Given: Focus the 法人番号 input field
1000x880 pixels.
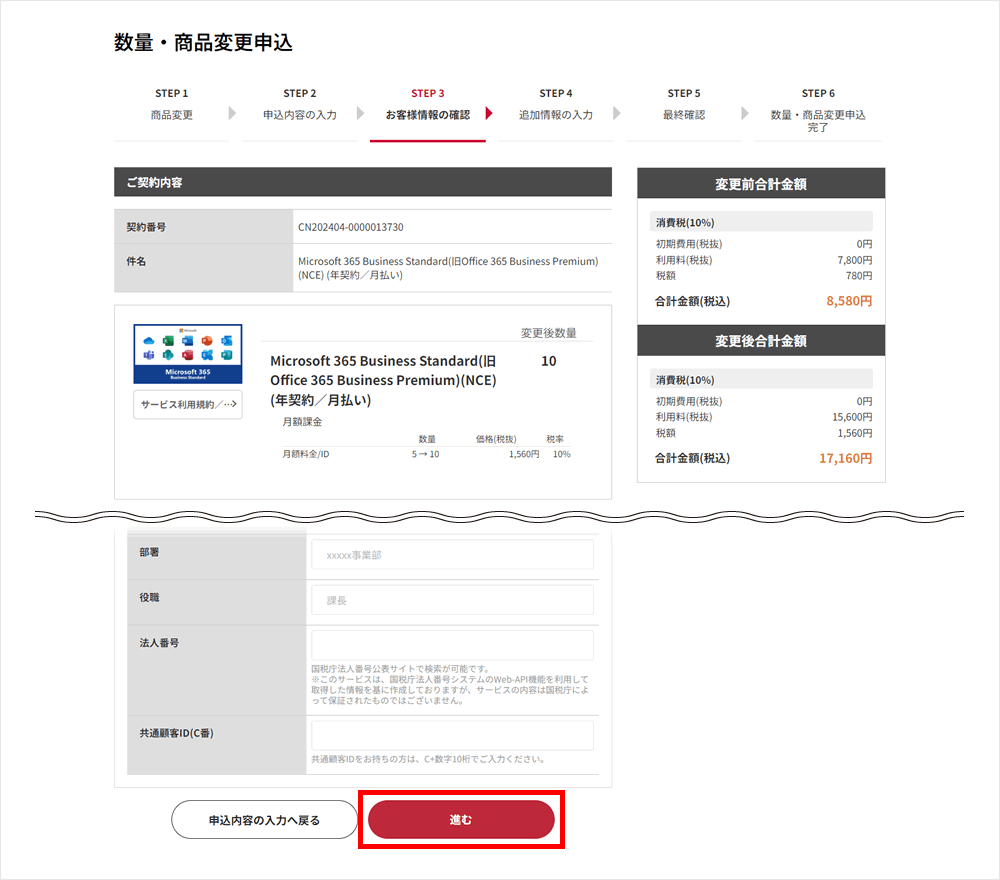Looking at the screenshot, I should 452,645.
